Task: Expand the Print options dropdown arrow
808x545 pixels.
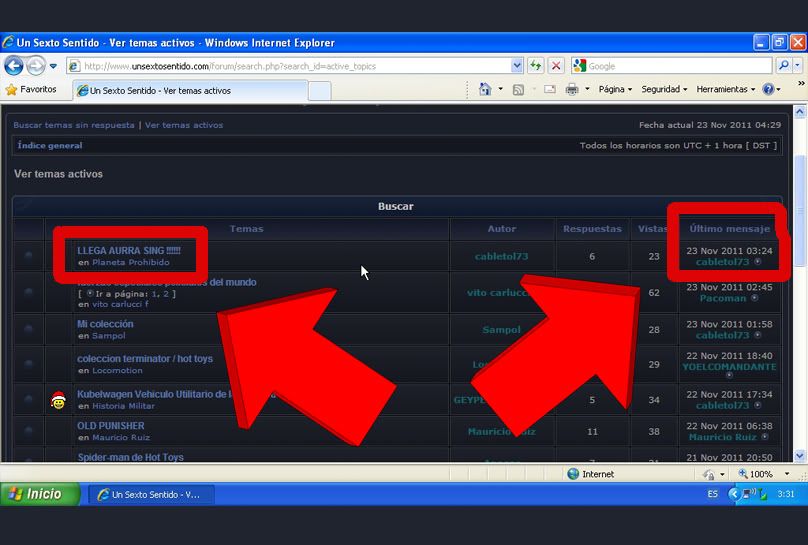Action: pos(587,89)
